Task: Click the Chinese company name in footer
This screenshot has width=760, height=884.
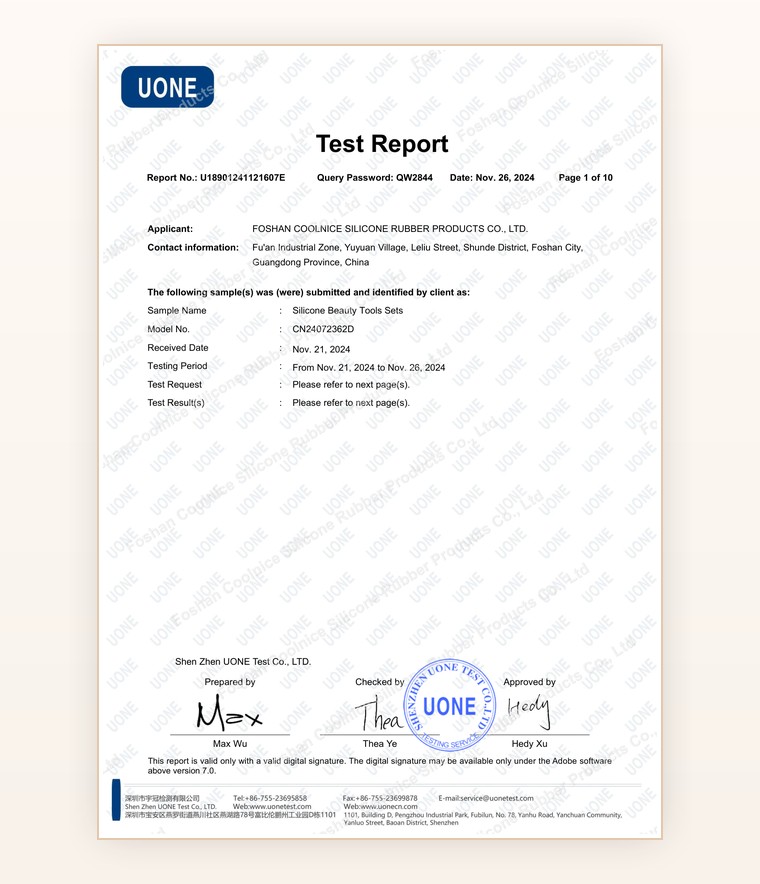Action: [162, 798]
